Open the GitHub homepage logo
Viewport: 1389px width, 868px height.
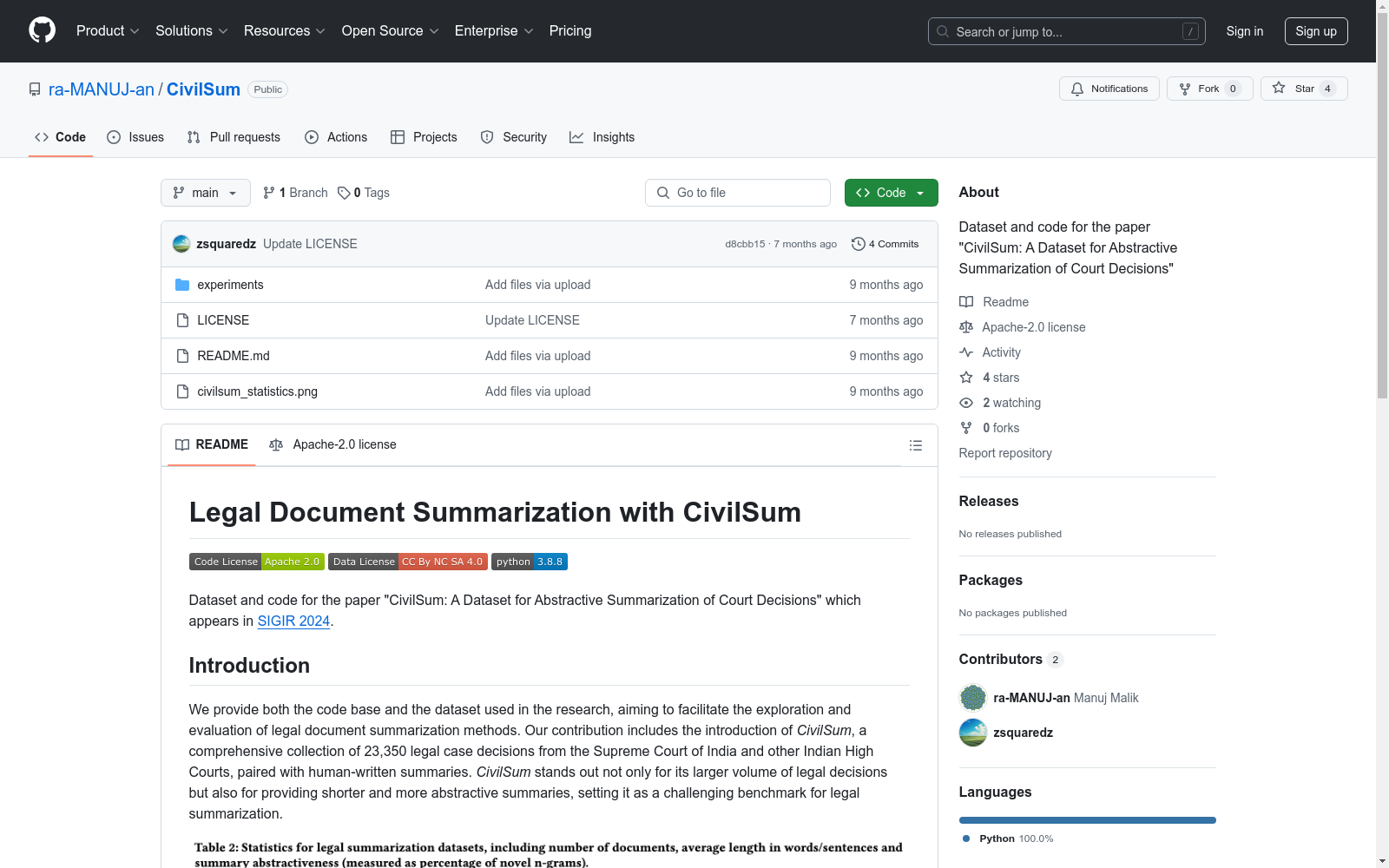[x=42, y=30]
